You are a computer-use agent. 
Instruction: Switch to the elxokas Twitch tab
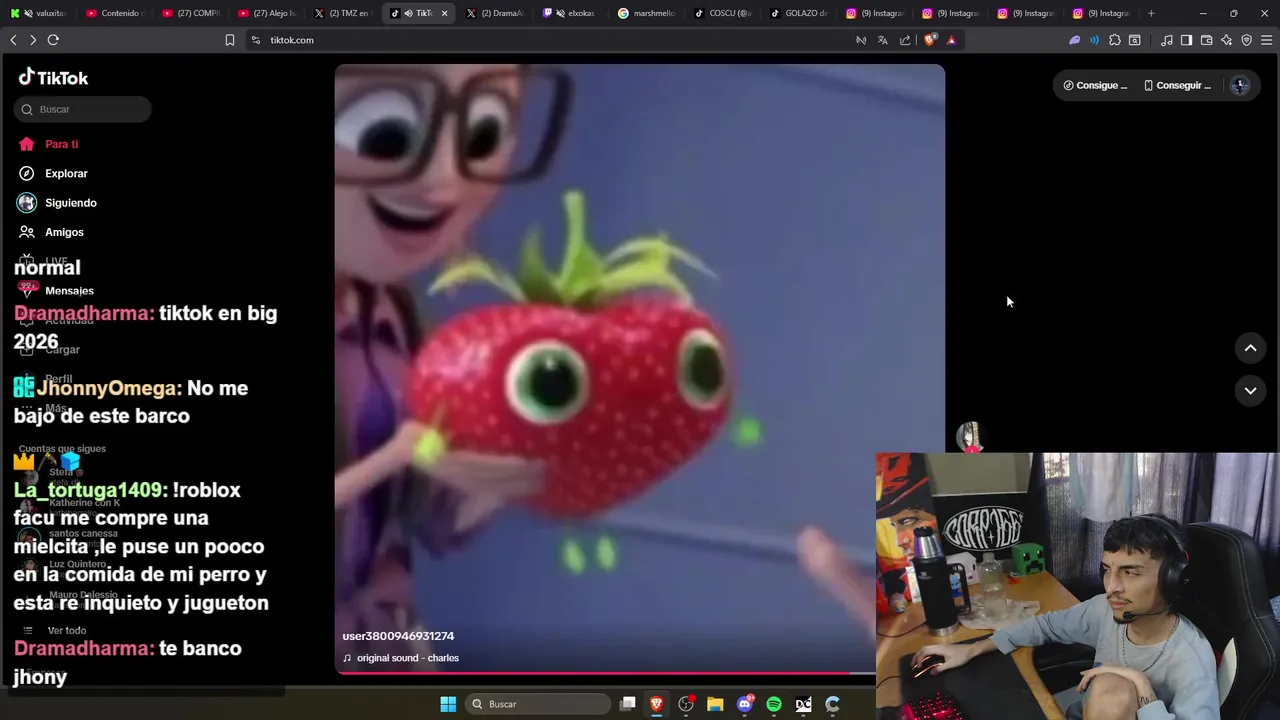(x=570, y=13)
